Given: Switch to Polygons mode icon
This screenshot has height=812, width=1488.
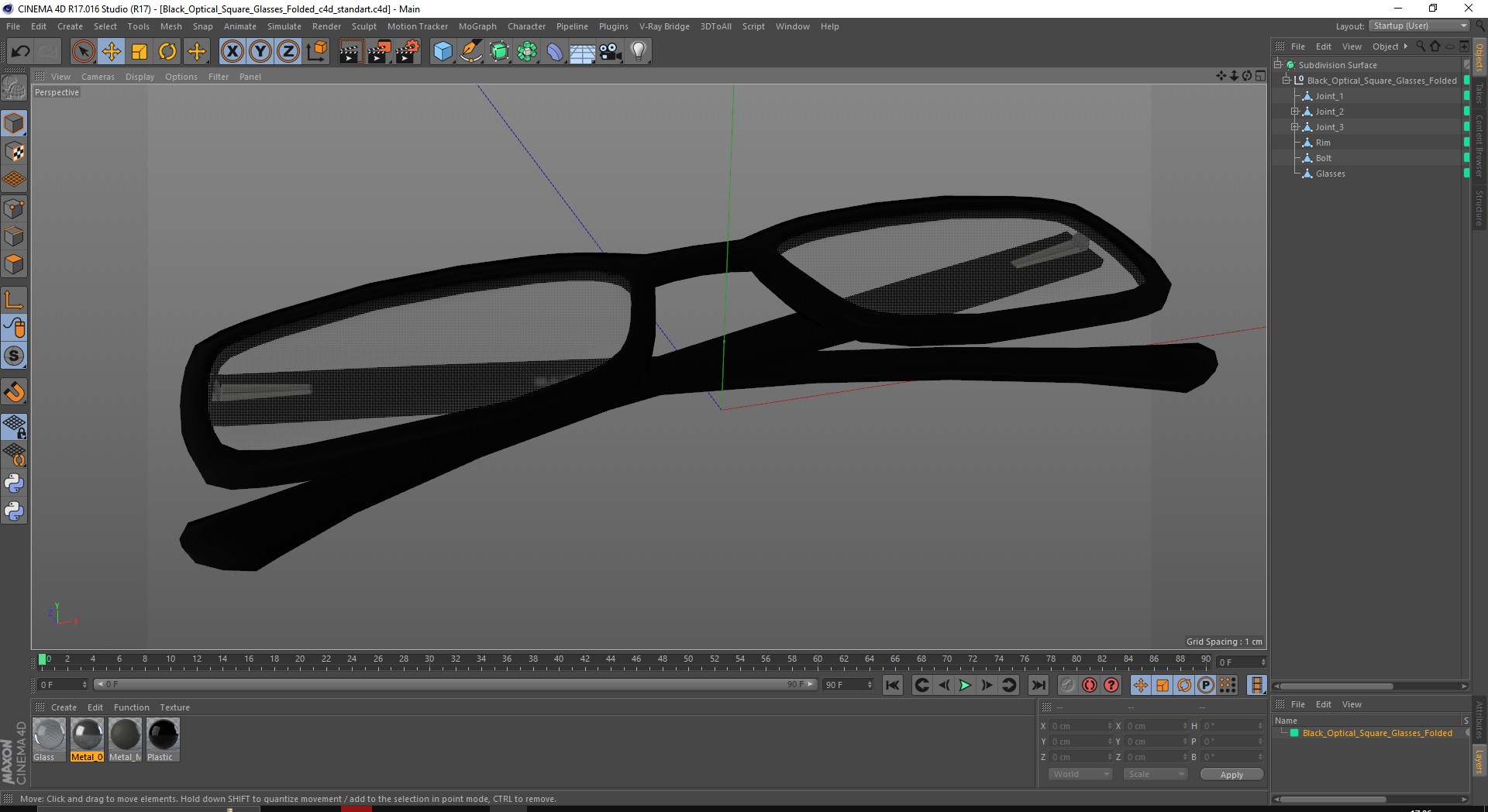Looking at the screenshot, I should (x=14, y=264).
